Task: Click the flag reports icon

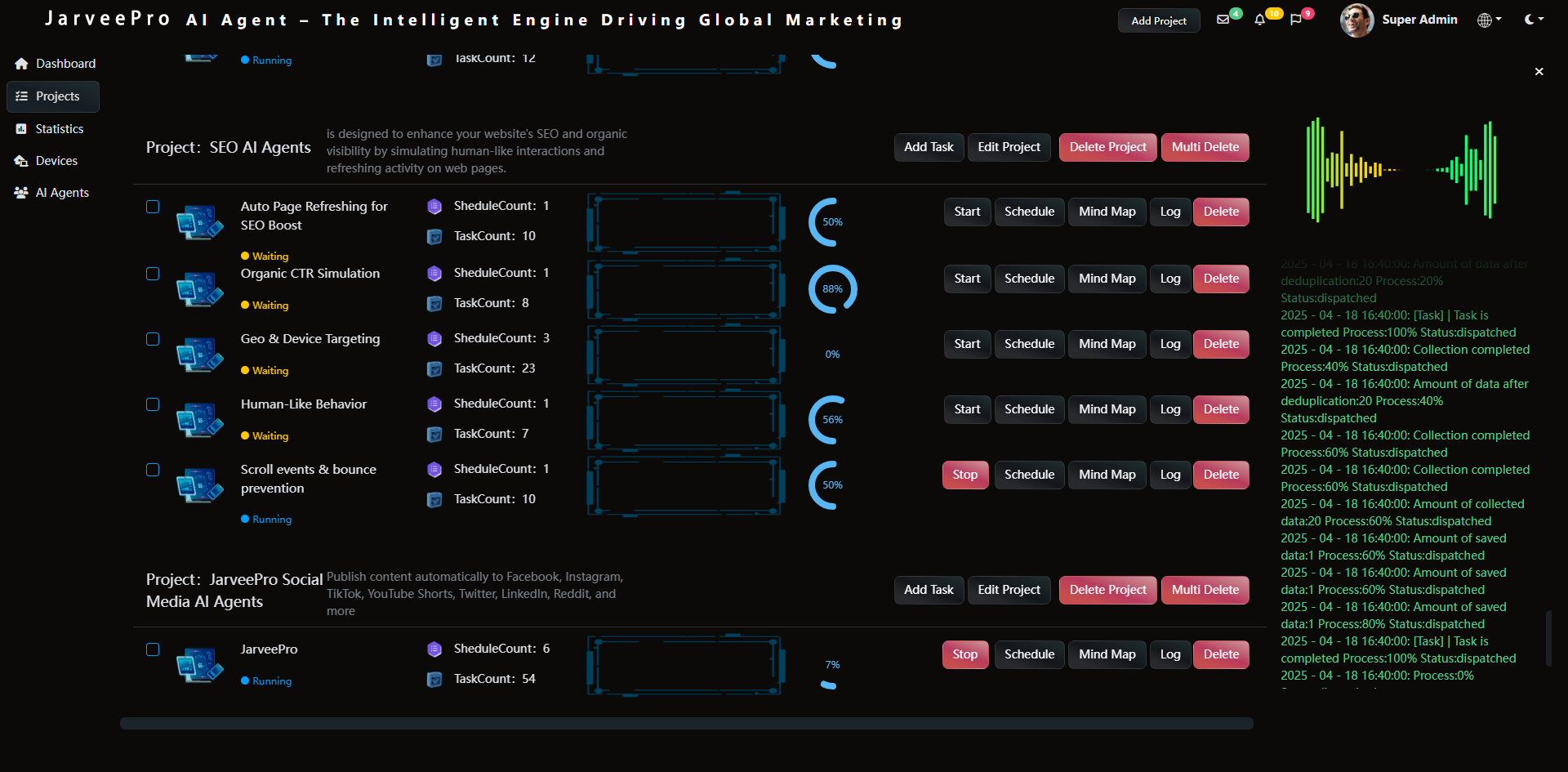Action: point(1295,20)
